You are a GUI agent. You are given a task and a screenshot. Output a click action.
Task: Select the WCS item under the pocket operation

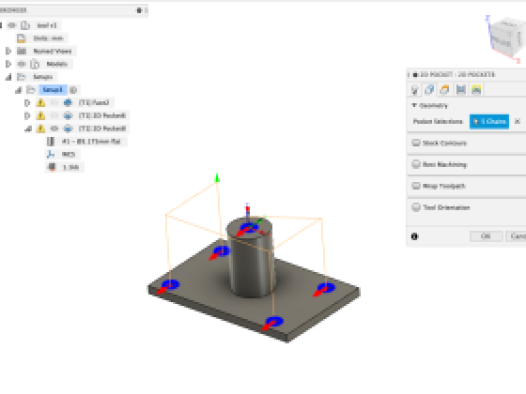click(68, 154)
